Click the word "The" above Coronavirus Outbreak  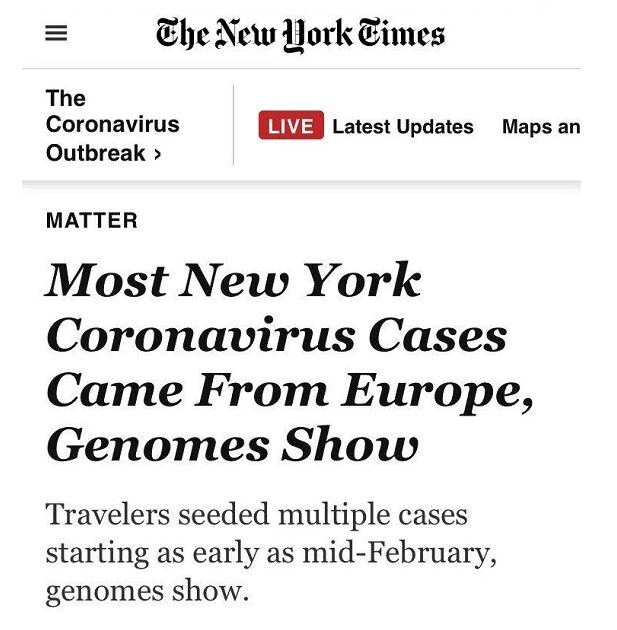click(66, 98)
